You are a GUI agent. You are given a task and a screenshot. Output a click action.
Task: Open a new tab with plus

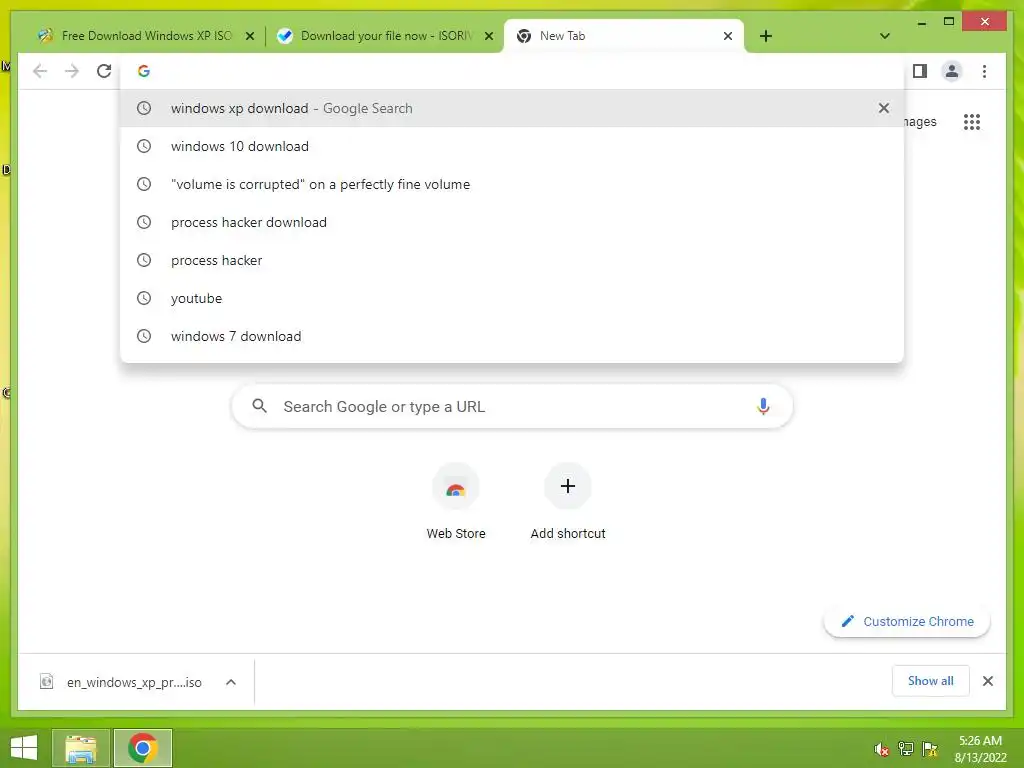(766, 36)
